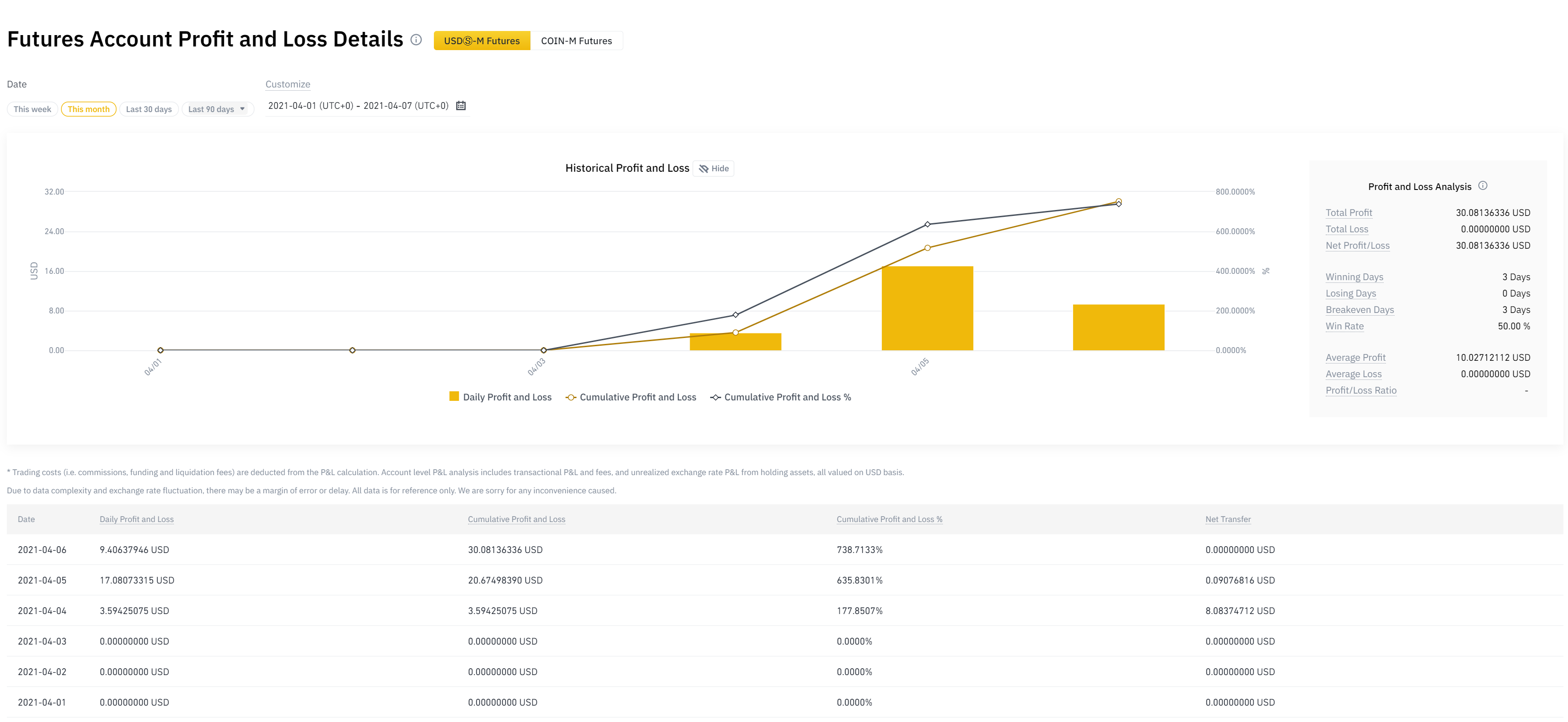The height and width of the screenshot is (722, 1568).
Task: Click the Total Loss label
Action: [1346, 229]
